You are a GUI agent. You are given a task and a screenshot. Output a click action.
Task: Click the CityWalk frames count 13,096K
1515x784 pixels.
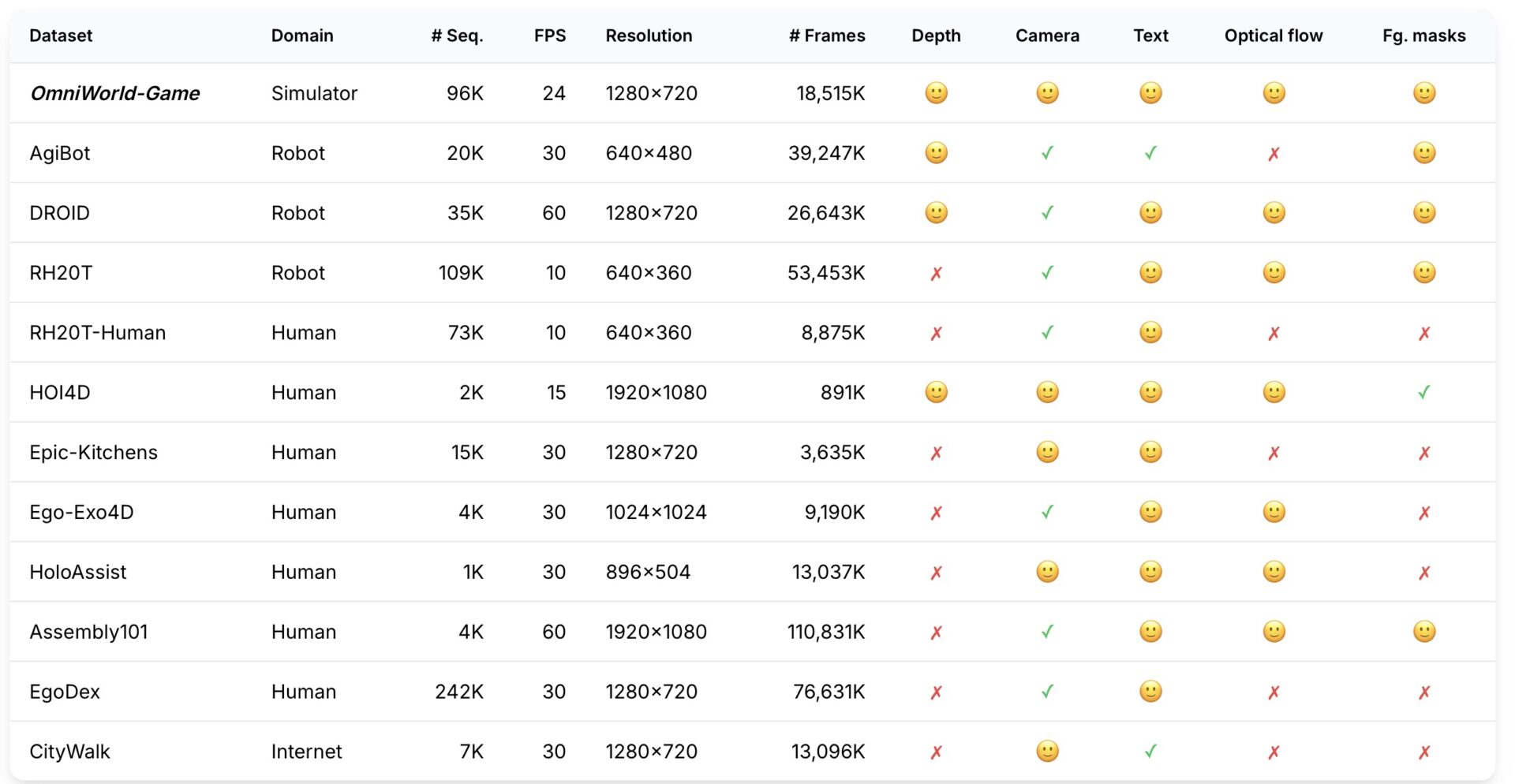click(828, 752)
